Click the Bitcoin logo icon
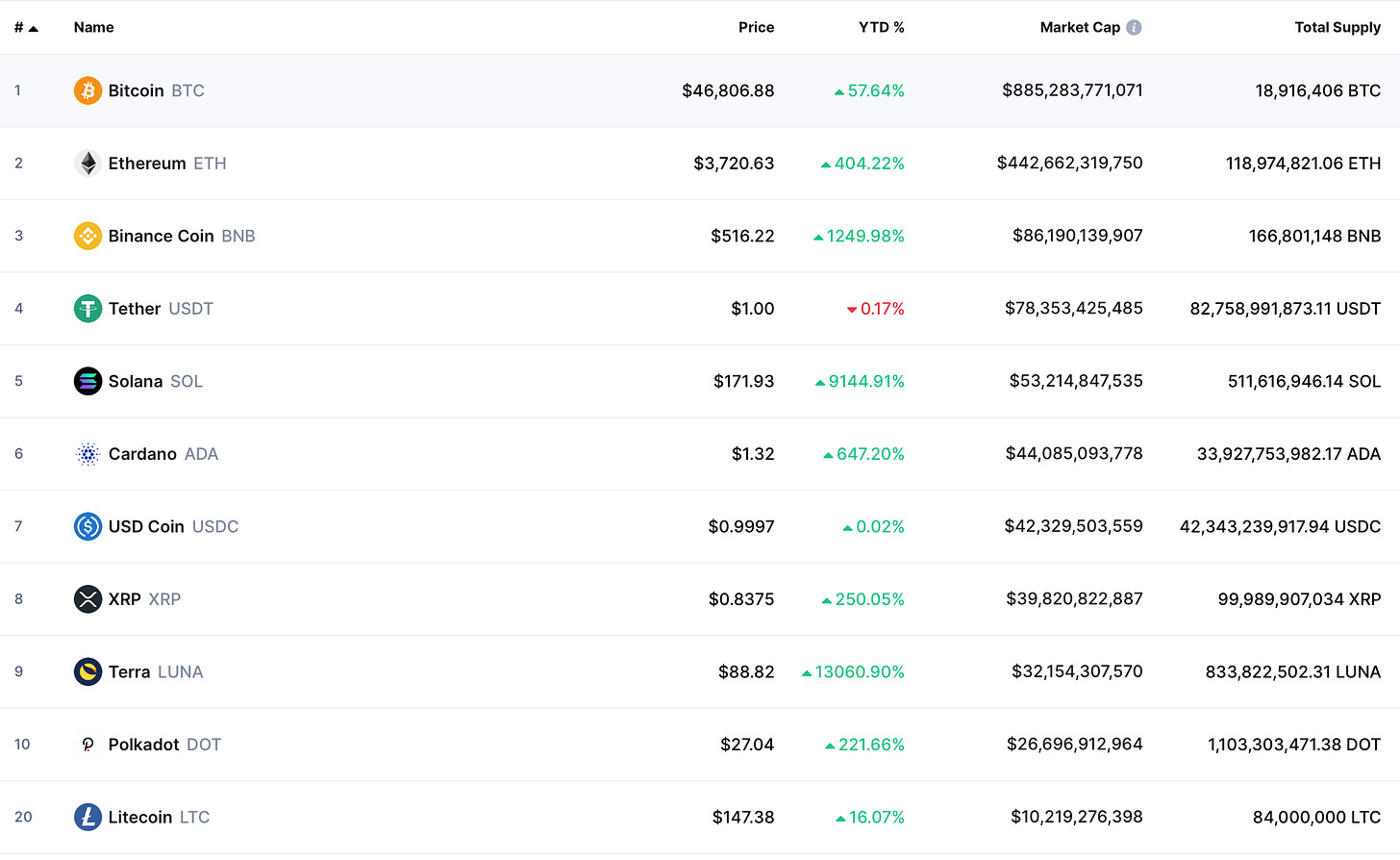Image resolution: width=1400 pixels, height=860 pixels. tap(87, 90)
